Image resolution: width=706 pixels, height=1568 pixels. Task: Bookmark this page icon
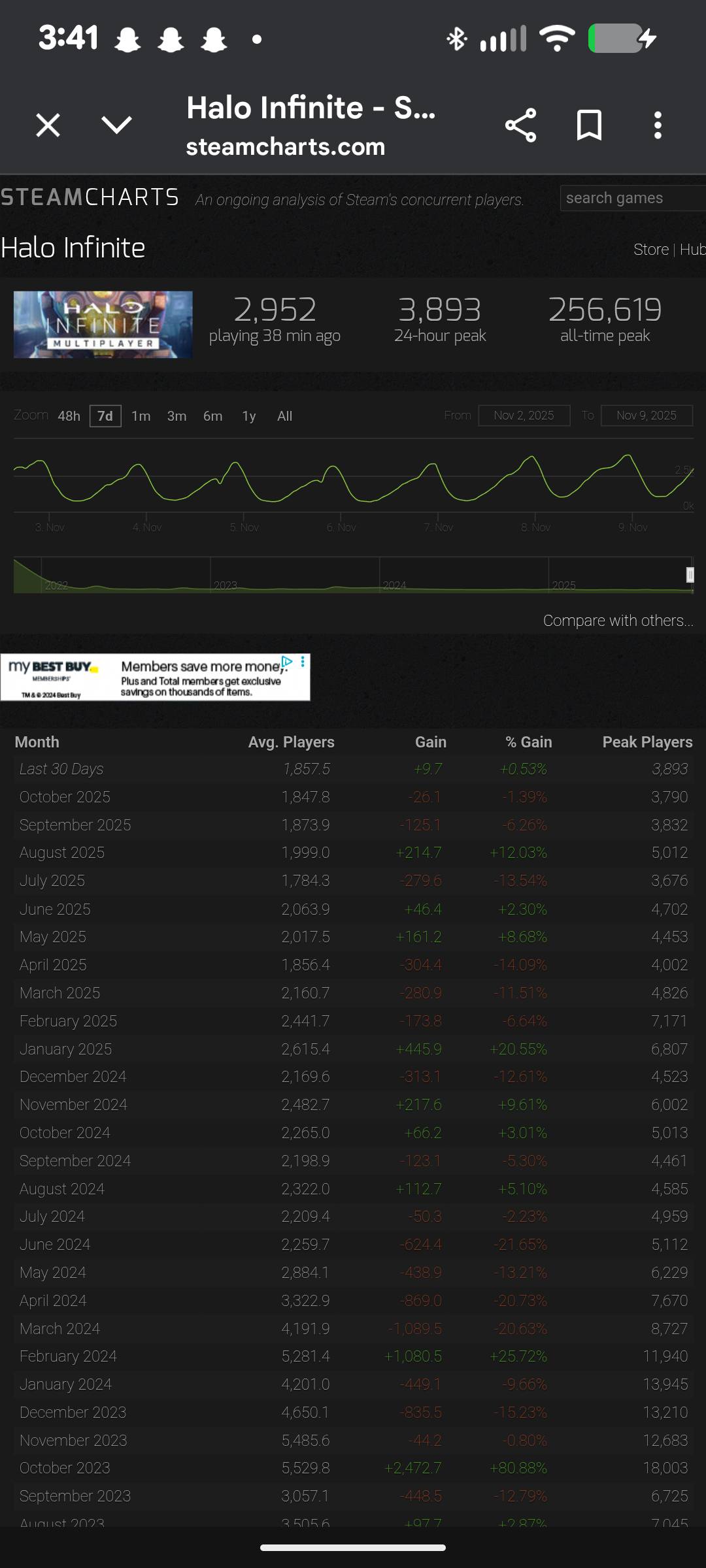click(589, 125)
